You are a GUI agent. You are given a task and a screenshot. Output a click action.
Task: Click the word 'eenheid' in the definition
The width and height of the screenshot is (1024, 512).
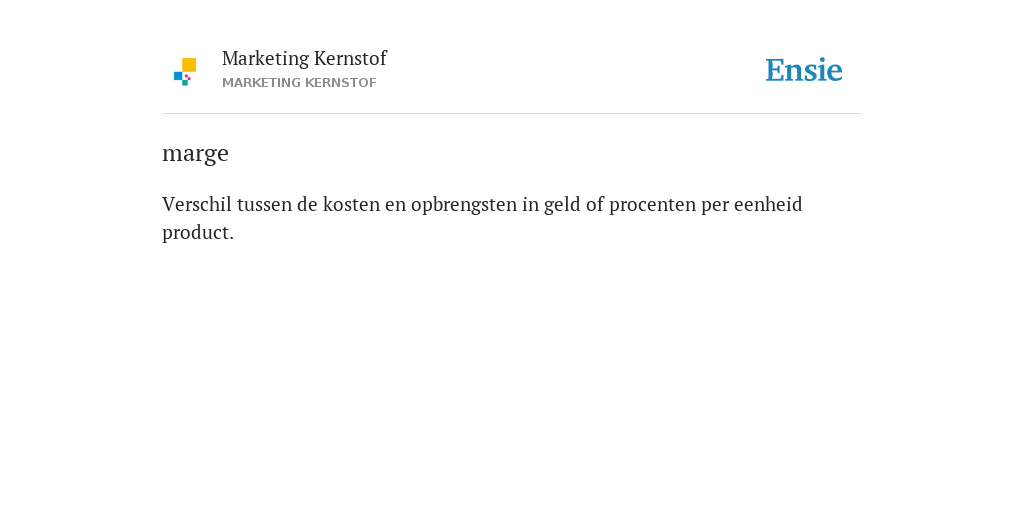click(x=768, y=204)
